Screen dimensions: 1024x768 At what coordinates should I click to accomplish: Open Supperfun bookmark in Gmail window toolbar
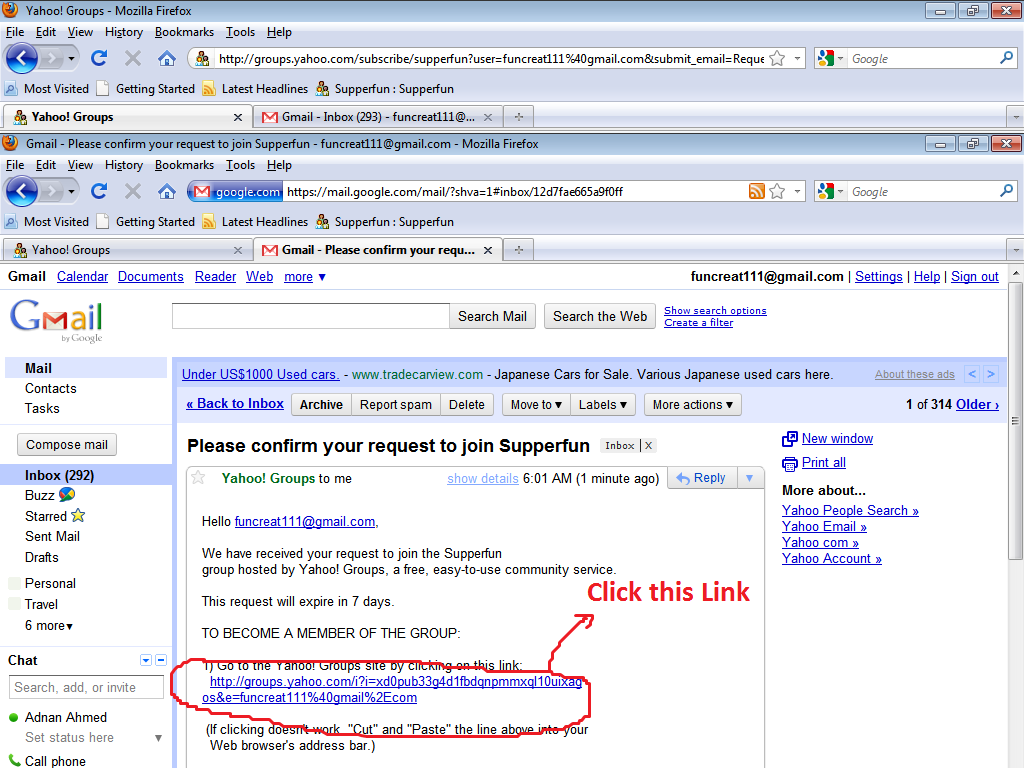click(385, 221)
